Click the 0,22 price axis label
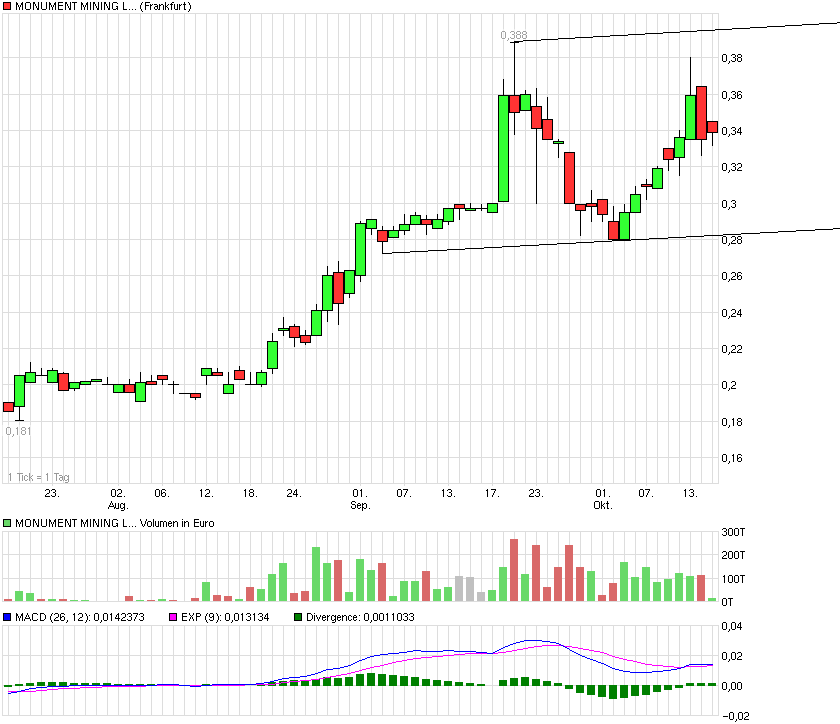This screenshot has width=840, height=724. click(x=732, y=349)
